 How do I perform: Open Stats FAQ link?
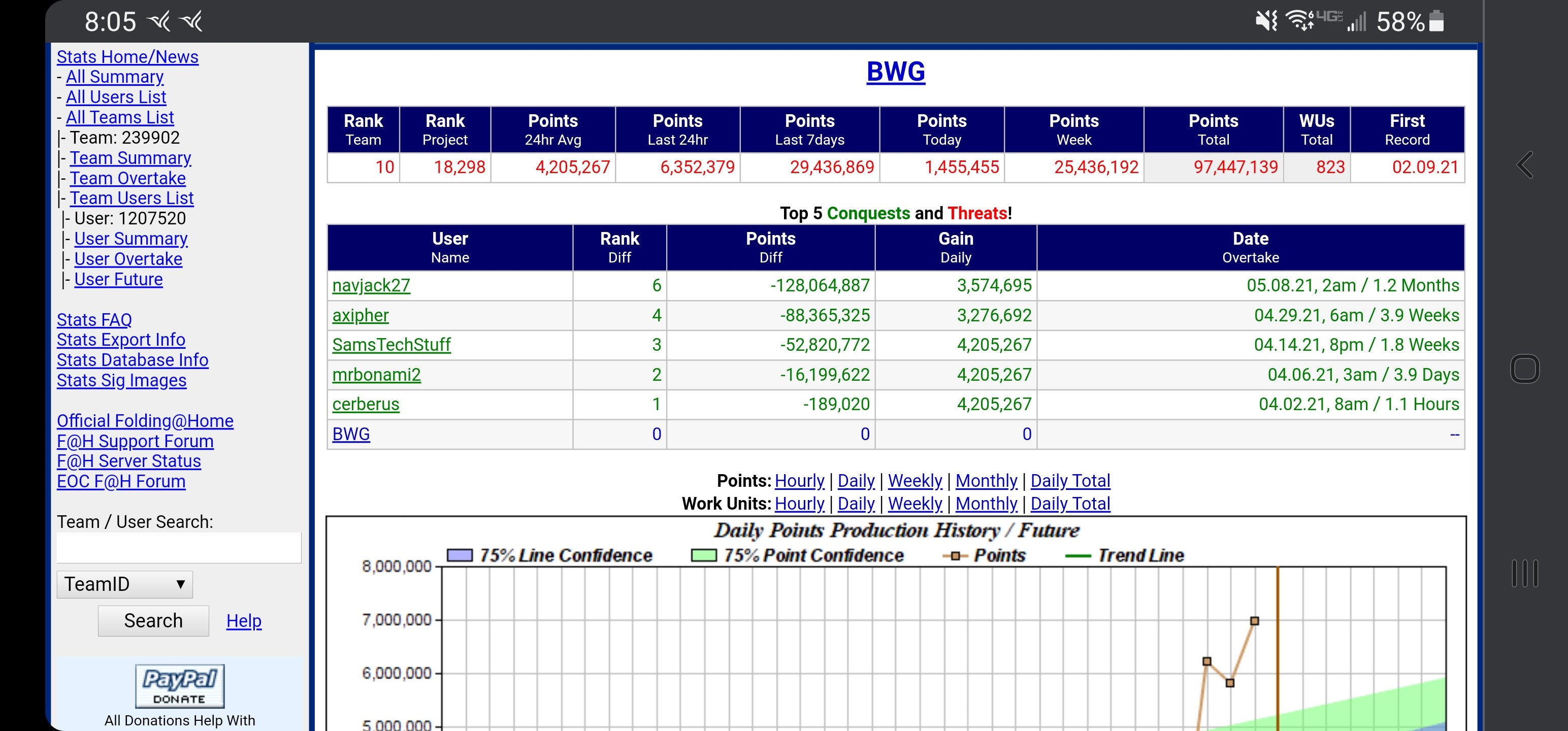94,319
